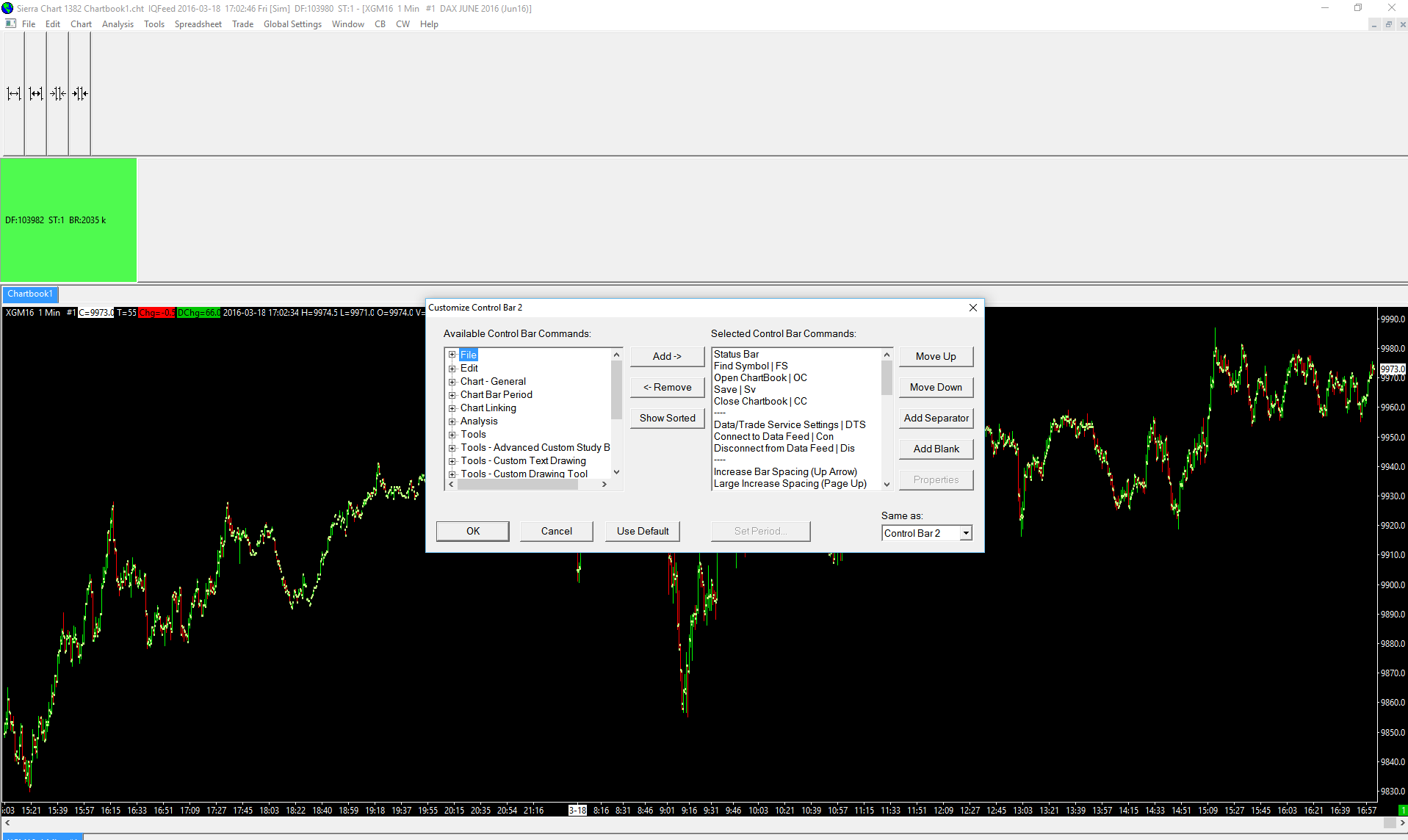Click the chart's horizontal scrollbar right arrow

pos(1401,822)
